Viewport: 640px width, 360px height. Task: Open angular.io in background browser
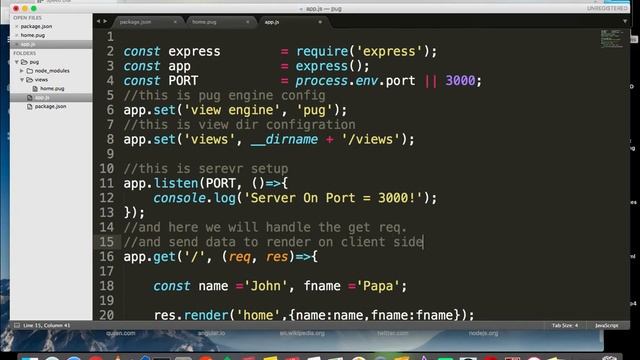pos(211,333)
